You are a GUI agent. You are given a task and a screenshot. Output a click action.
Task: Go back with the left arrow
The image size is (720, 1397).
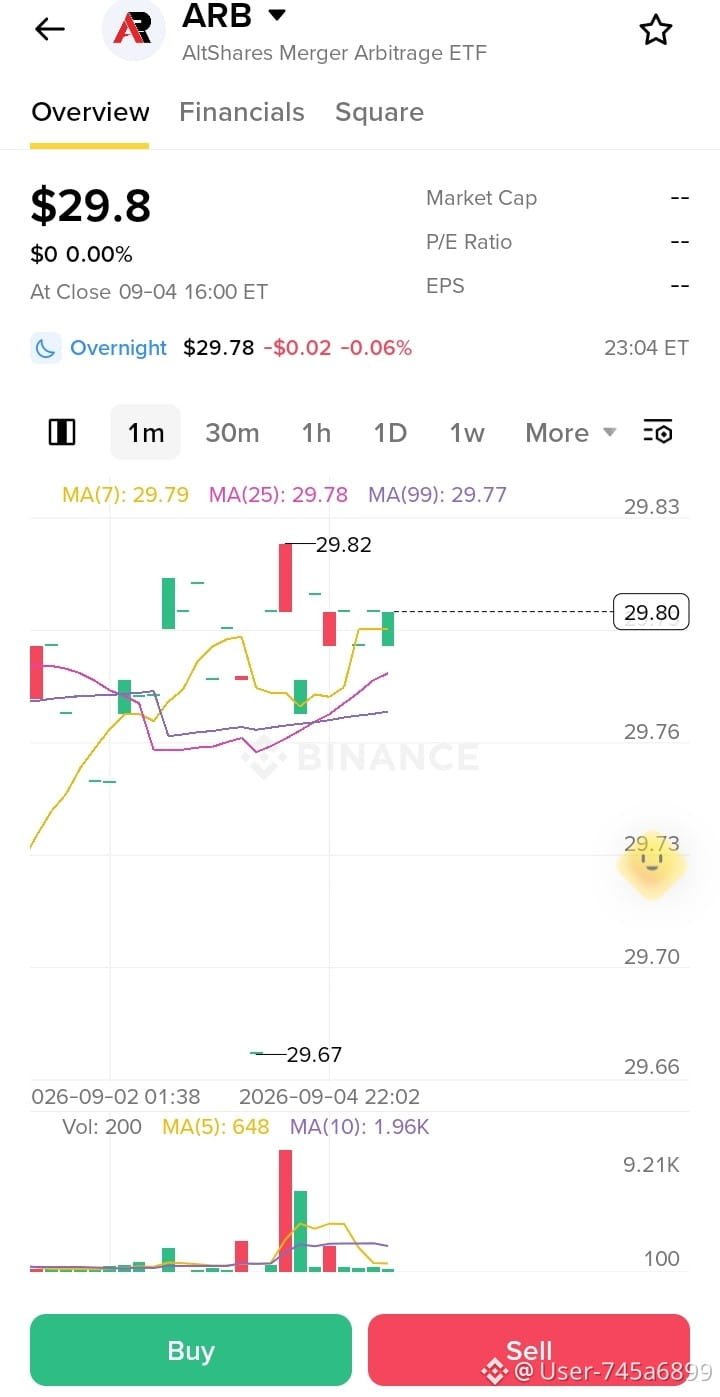pos(49,29)
